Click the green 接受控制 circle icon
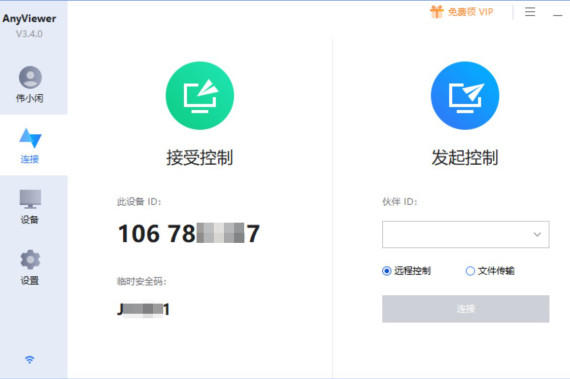The width and height of the screenshot is (570, 379). [200, 96]
